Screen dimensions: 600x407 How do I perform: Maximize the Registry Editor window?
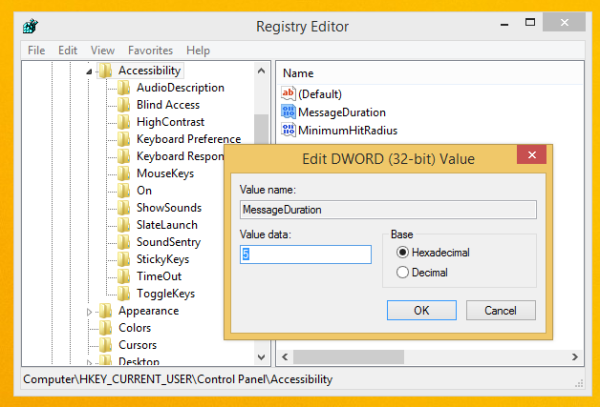coord(530,23)
